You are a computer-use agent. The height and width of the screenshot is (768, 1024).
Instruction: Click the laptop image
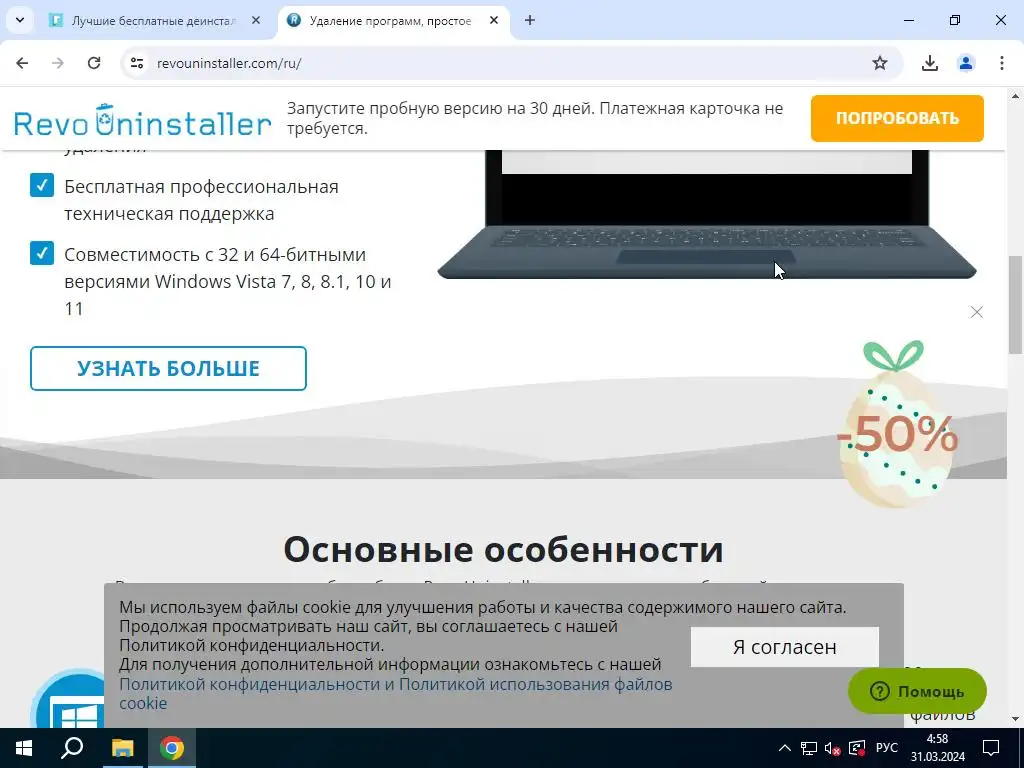point(707,214)
